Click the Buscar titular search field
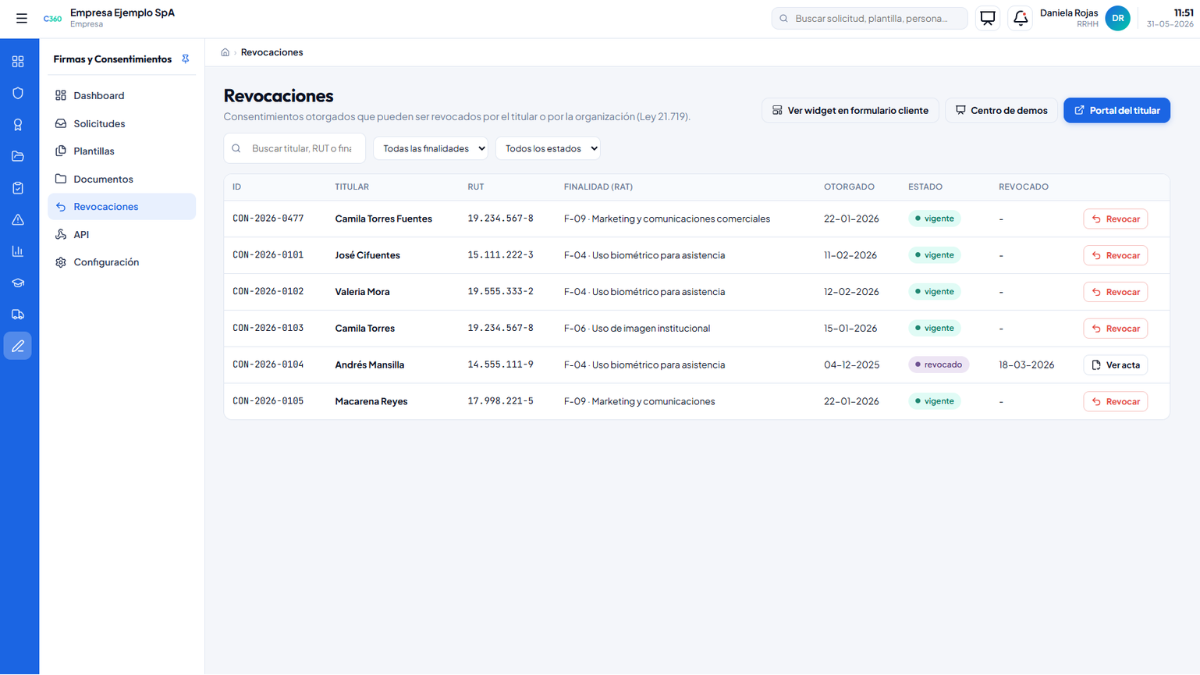Image resolution: width=1200 pixels, height=675 pixels. (295, 148)
